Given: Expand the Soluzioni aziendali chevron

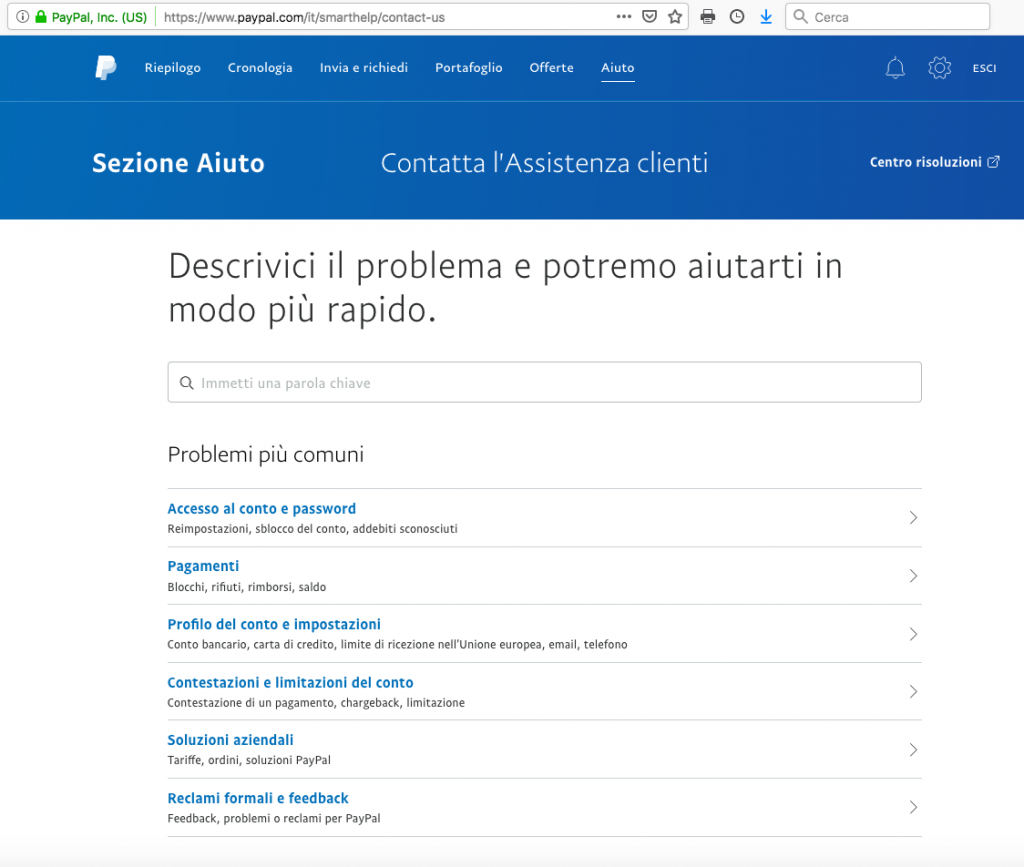Looking at the screenshot, I should pos(913,749).
